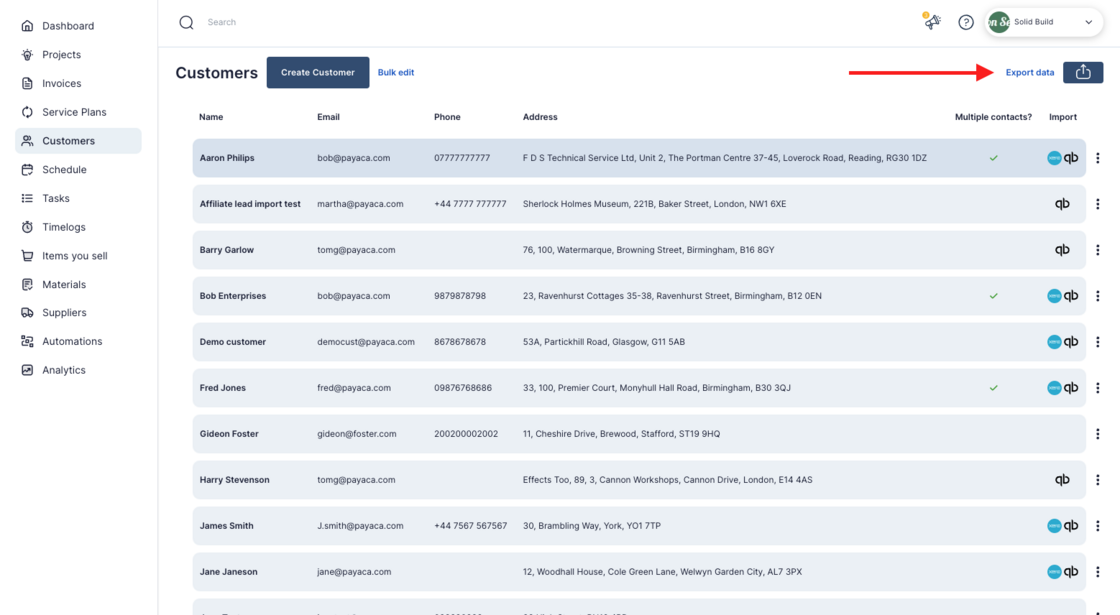Click into the Search input field
1120x615 pixels.
click(x=400, y=22)
